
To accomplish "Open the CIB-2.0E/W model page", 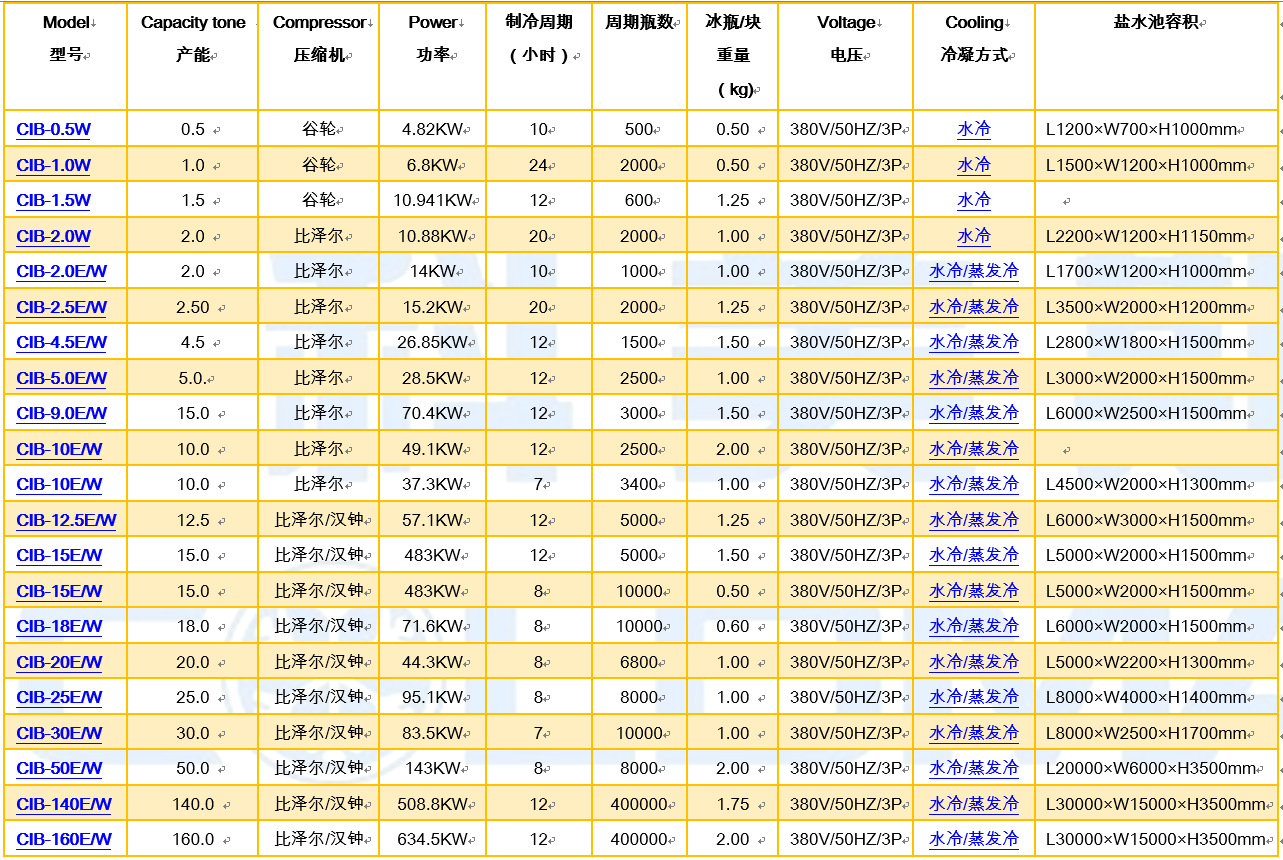I will [61, 271].
